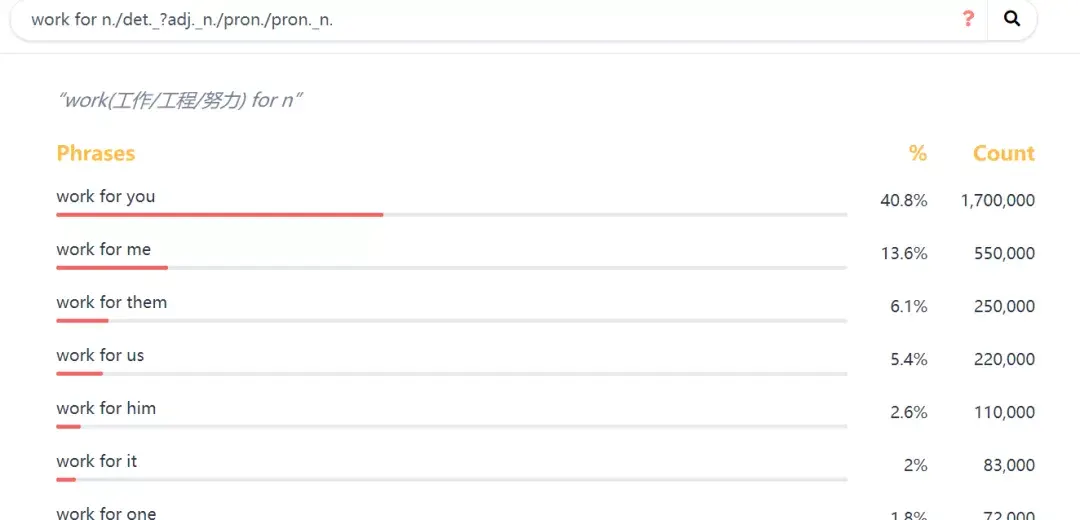Image resolution: width=1080 pixels, height=520 pixels.
Task: Click the magnifying glass search button
Action: click(1012, 19)
